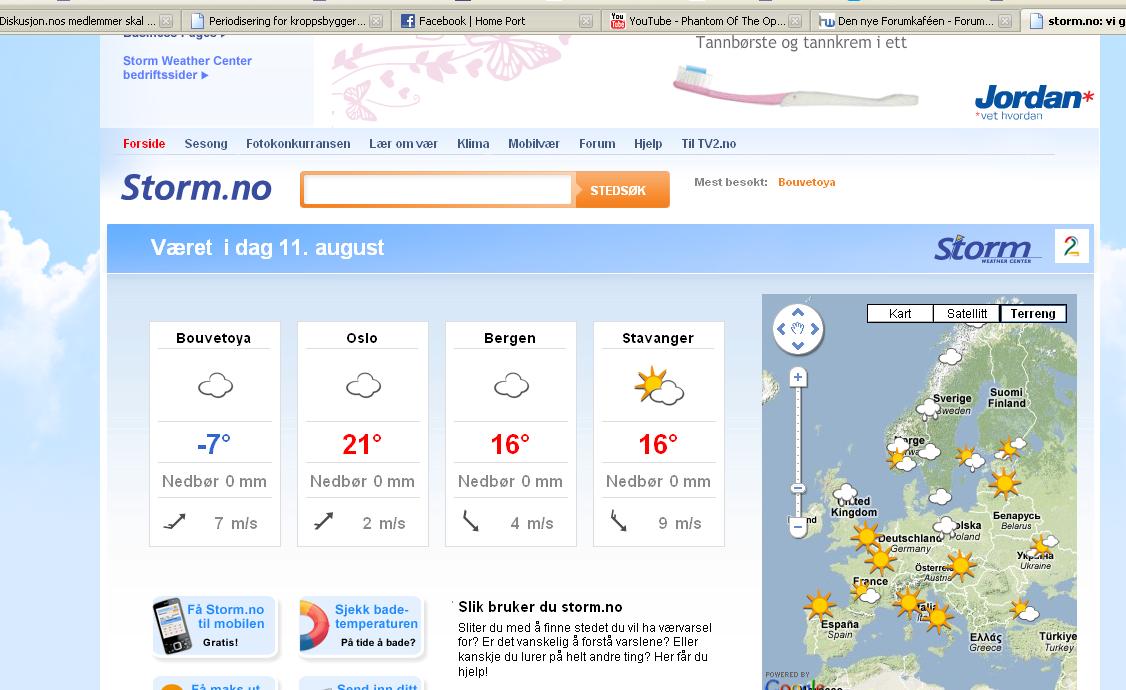Pan the map down with the arrow
Image resolution: width=1126 pixels, height=690 pixels.
point(797,345)
